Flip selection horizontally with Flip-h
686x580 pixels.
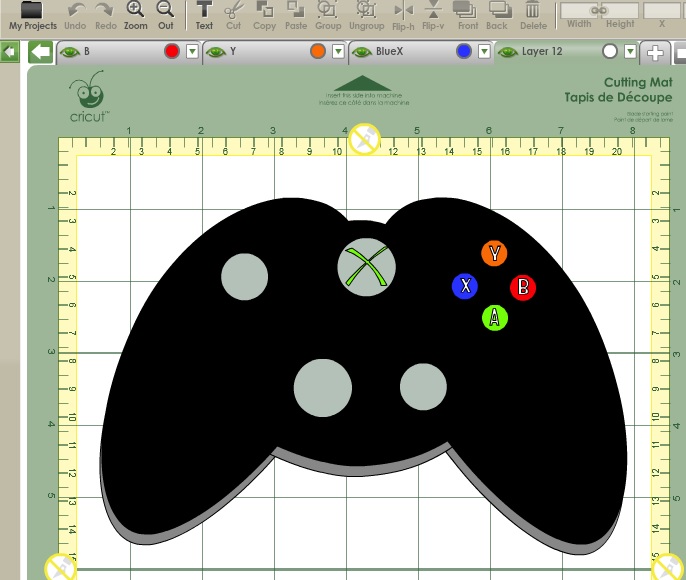coord(403,17)
